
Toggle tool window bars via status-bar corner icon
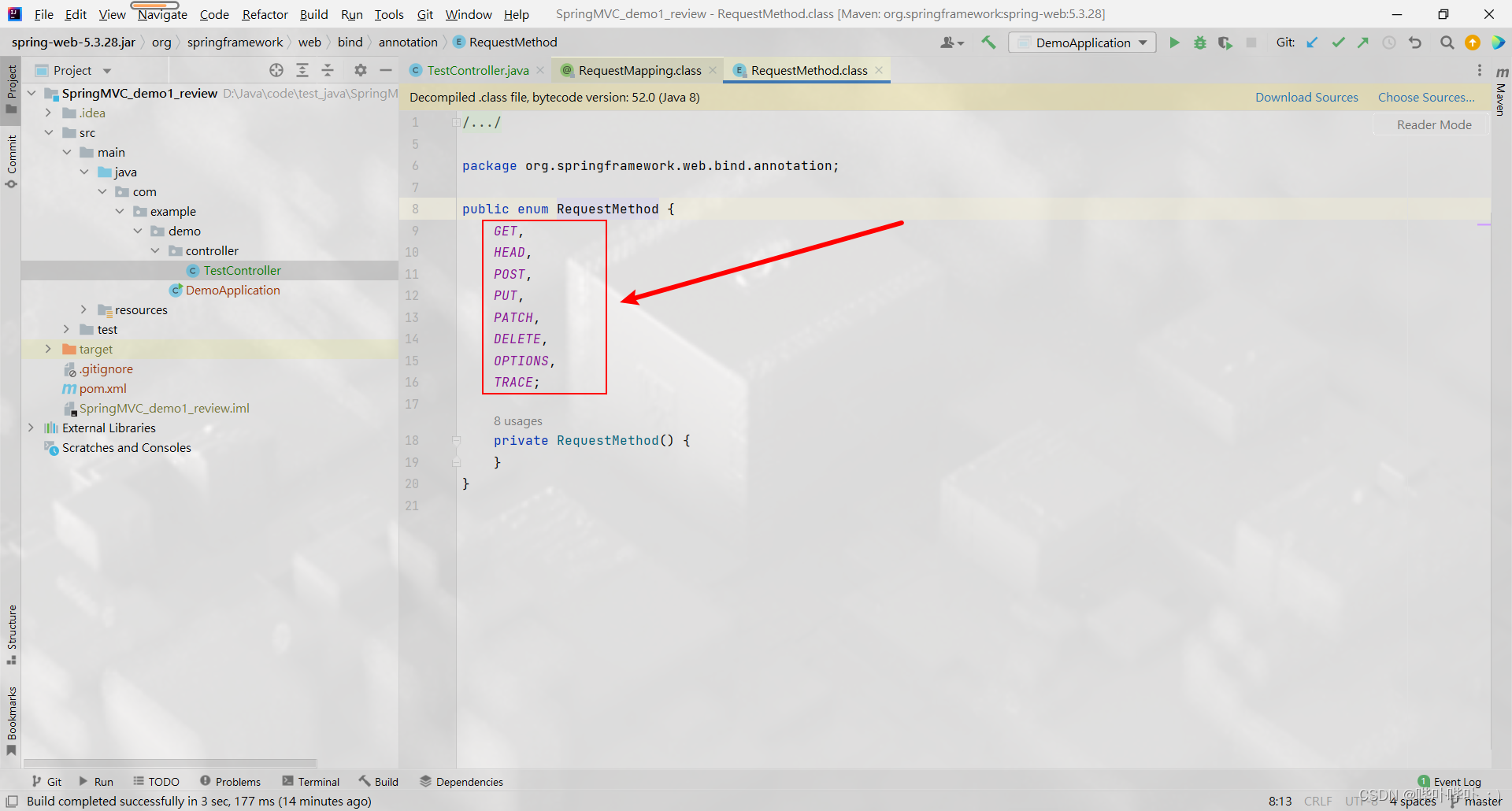(x=11, y=801)
